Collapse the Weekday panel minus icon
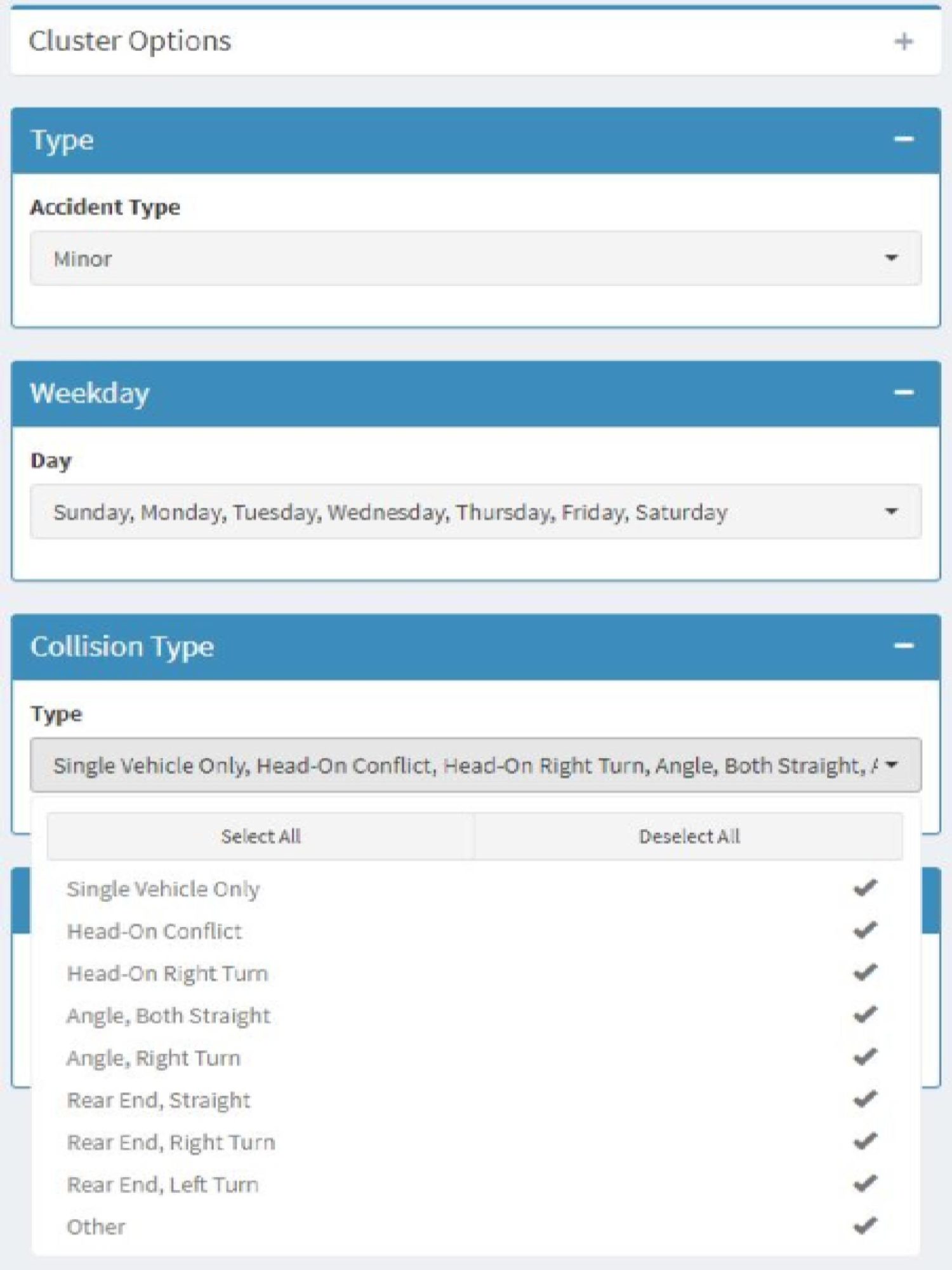 pos(903,392)
